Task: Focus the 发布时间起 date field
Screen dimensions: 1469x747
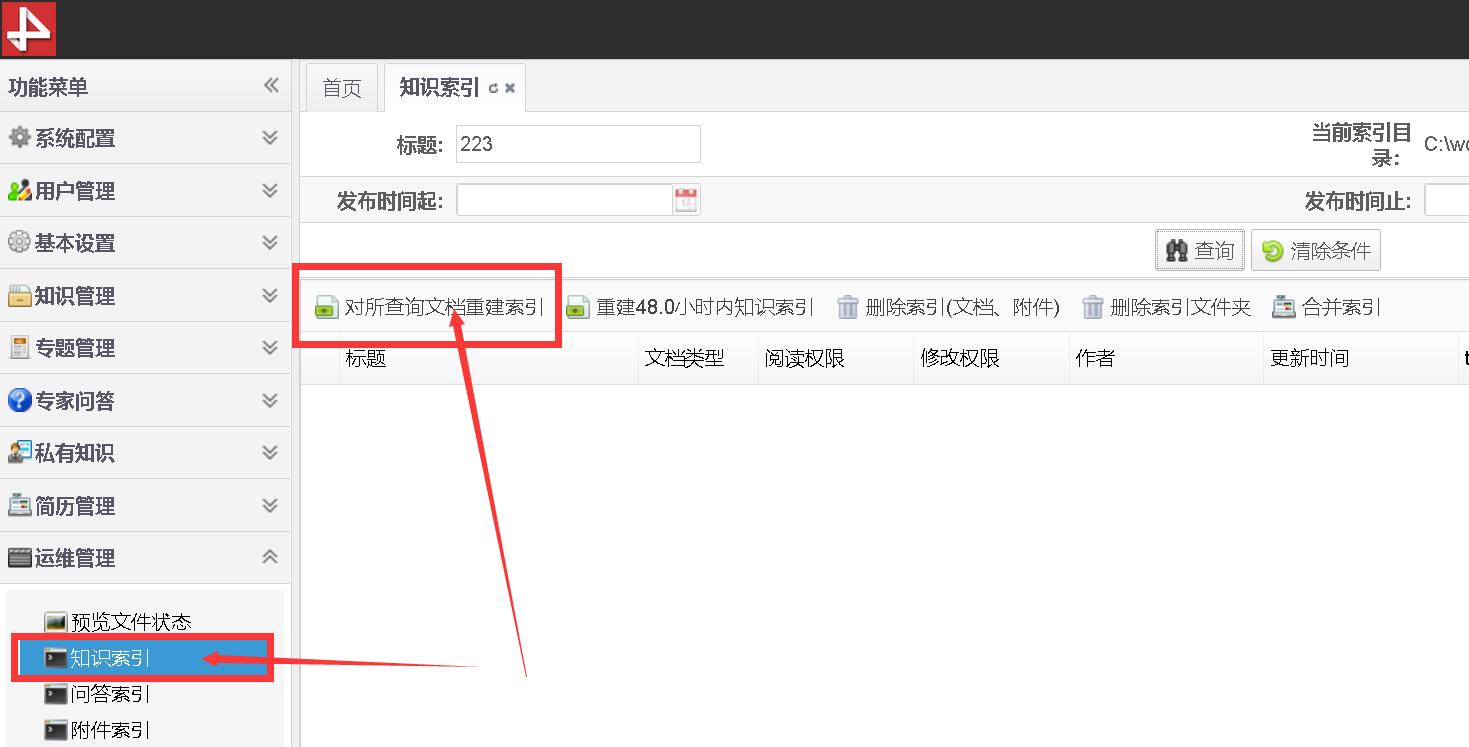Action: pos(565,200)
